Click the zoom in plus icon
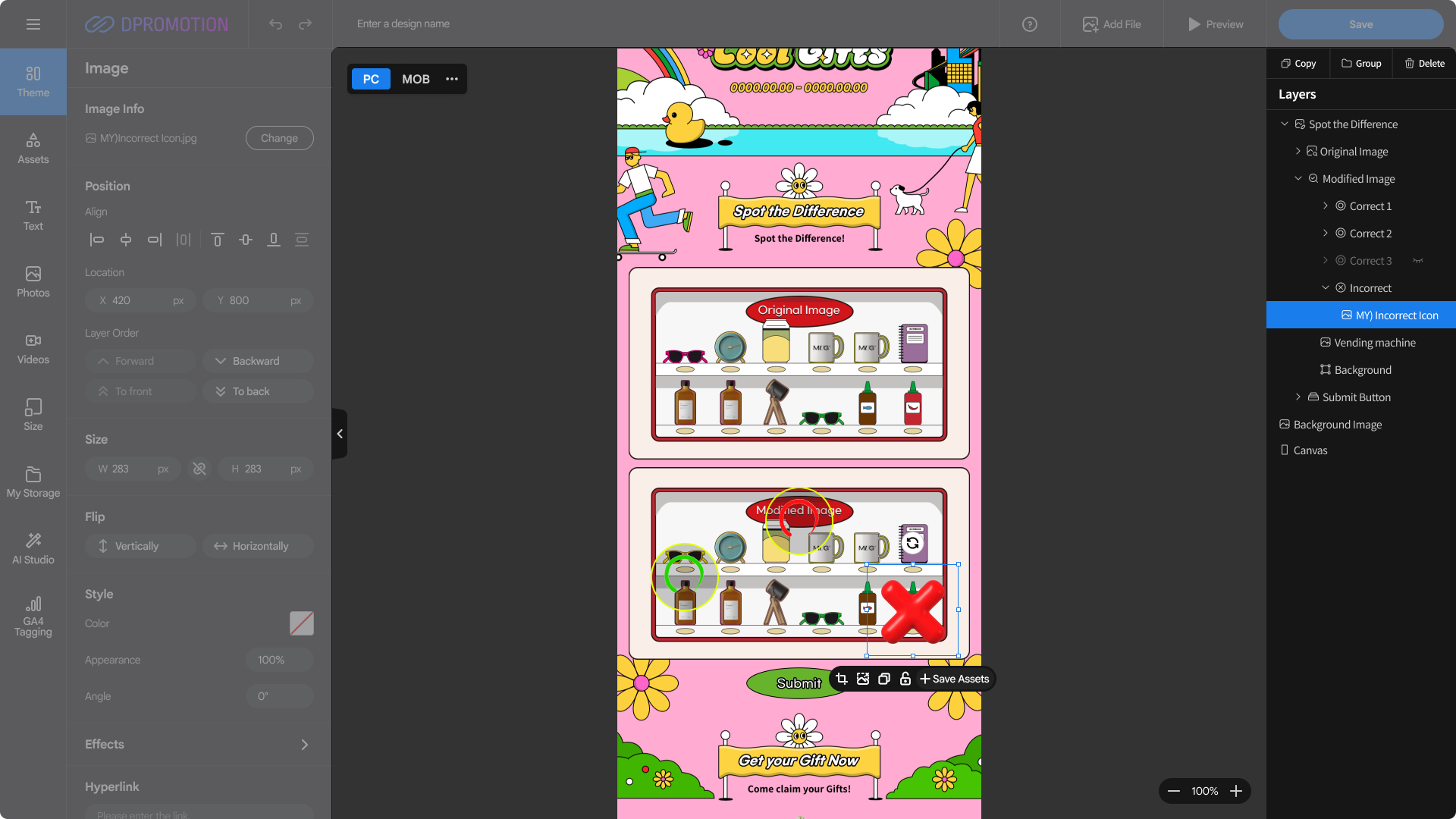Viewport: 1456px width, 819px height. (1236, 791)
